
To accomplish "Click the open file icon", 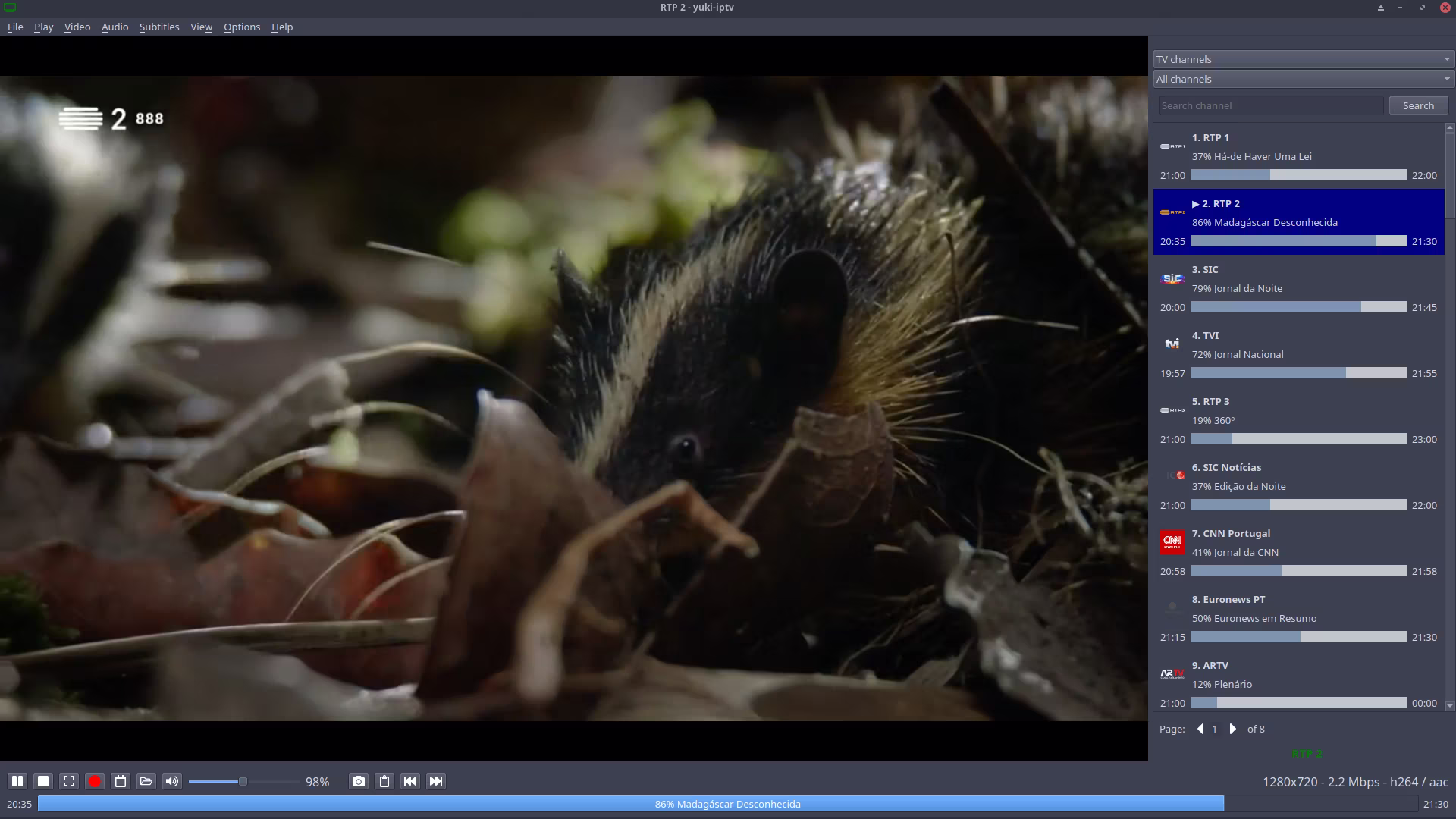I will pyautogui.click(x=146, y=781).
